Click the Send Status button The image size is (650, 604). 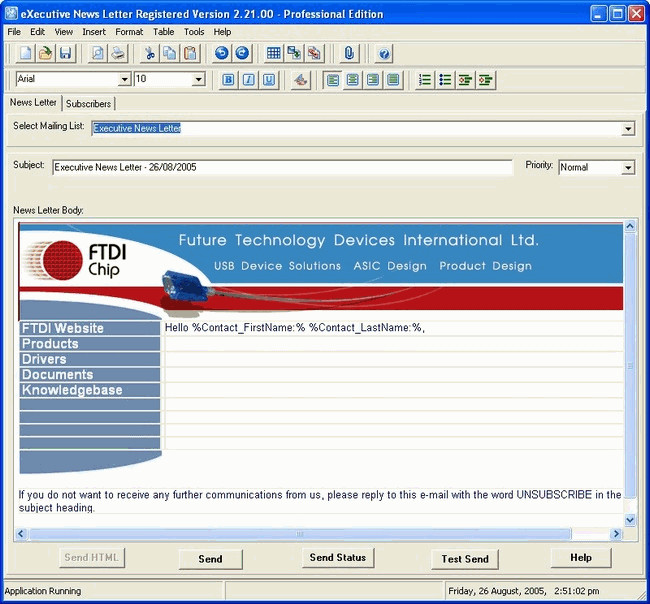338,558
